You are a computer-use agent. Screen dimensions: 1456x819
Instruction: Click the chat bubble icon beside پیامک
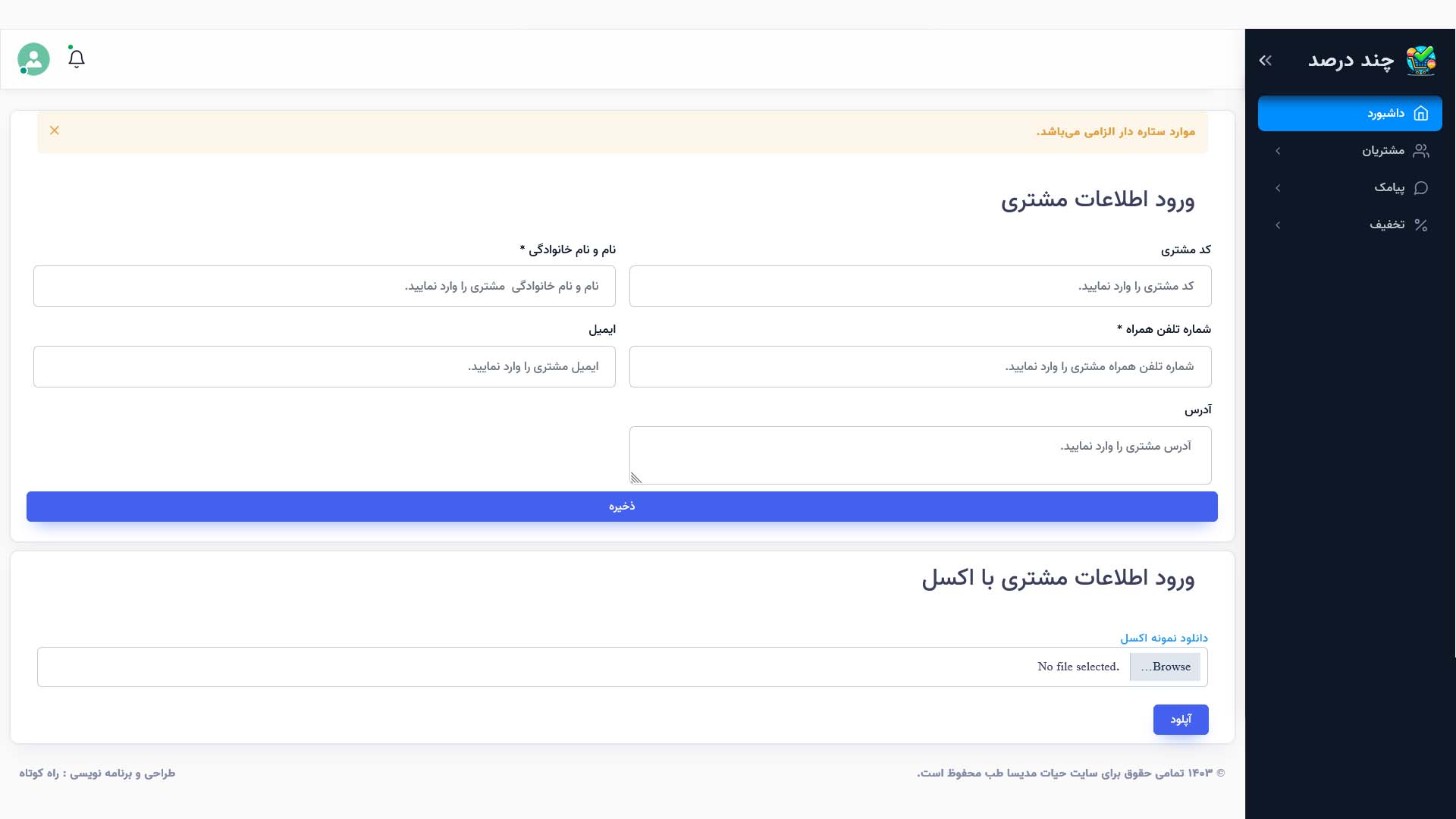click(1421, 188)
